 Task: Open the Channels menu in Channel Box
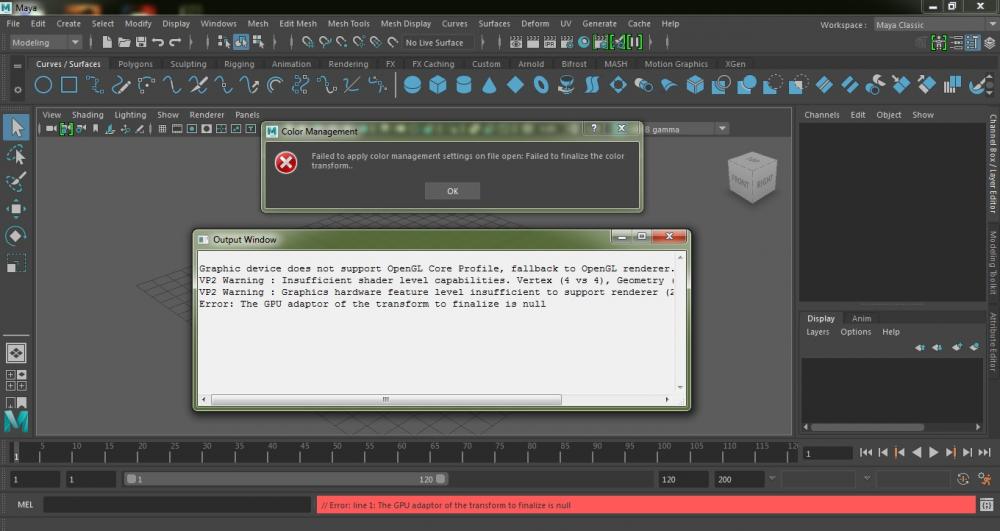(821, 115)
